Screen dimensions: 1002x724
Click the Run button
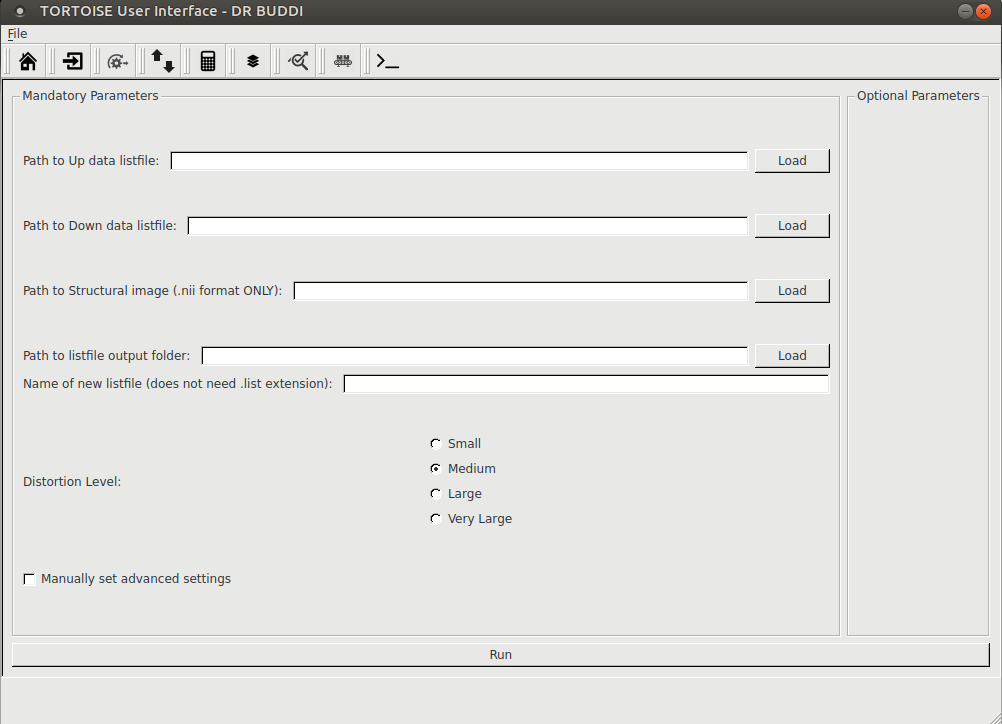click(x=500, y=655)
